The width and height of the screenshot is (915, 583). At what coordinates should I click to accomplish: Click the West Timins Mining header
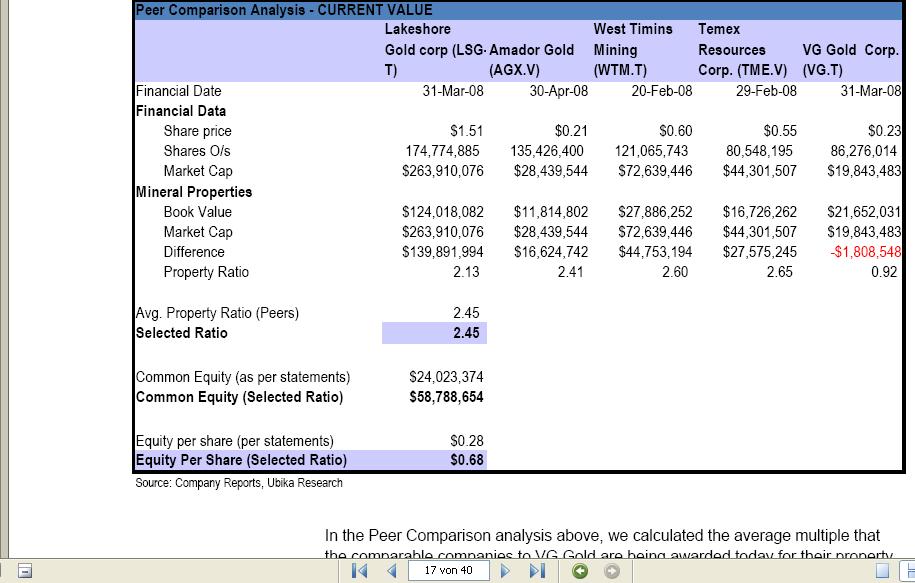click(632, 50)
